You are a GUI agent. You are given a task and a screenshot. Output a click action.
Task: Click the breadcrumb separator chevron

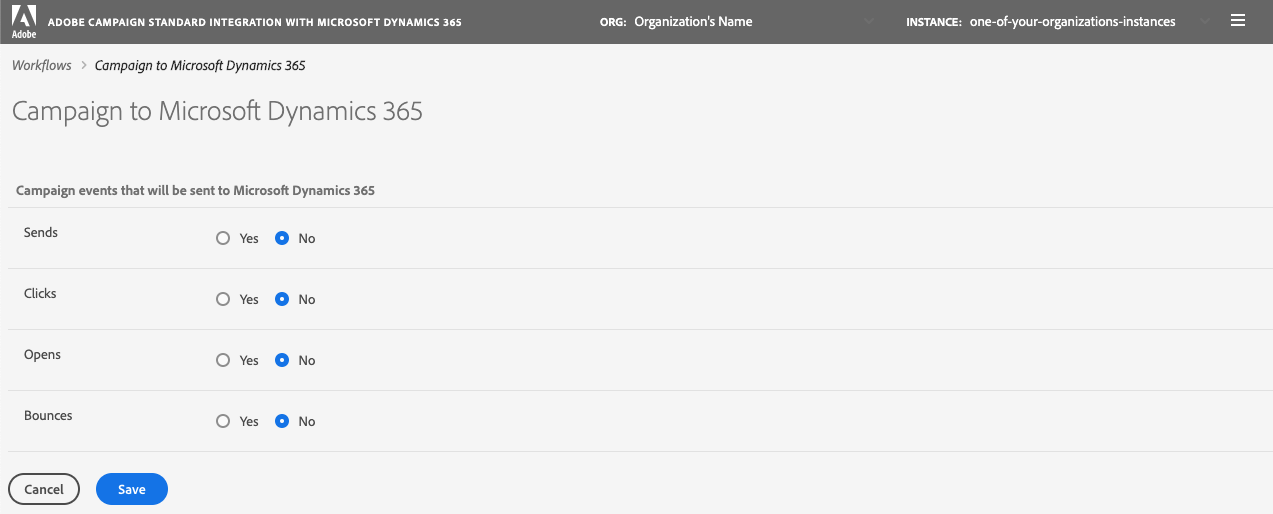[84, 66]
